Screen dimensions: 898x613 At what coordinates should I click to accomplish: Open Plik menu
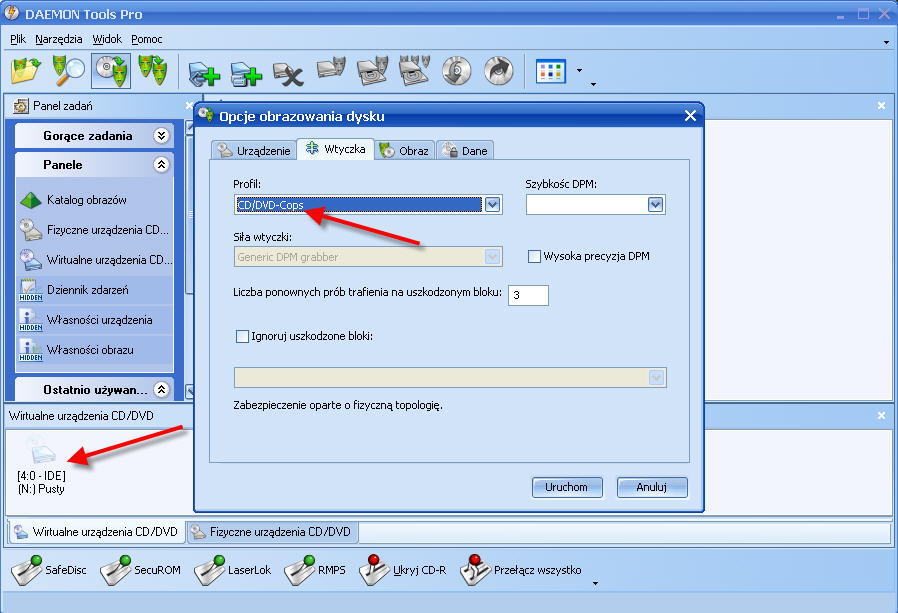pos(18,39)
